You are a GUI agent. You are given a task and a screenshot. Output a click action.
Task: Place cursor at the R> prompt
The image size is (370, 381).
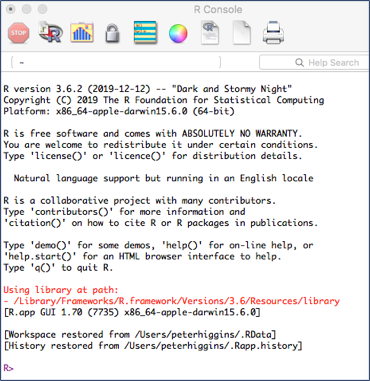(9, 368)
